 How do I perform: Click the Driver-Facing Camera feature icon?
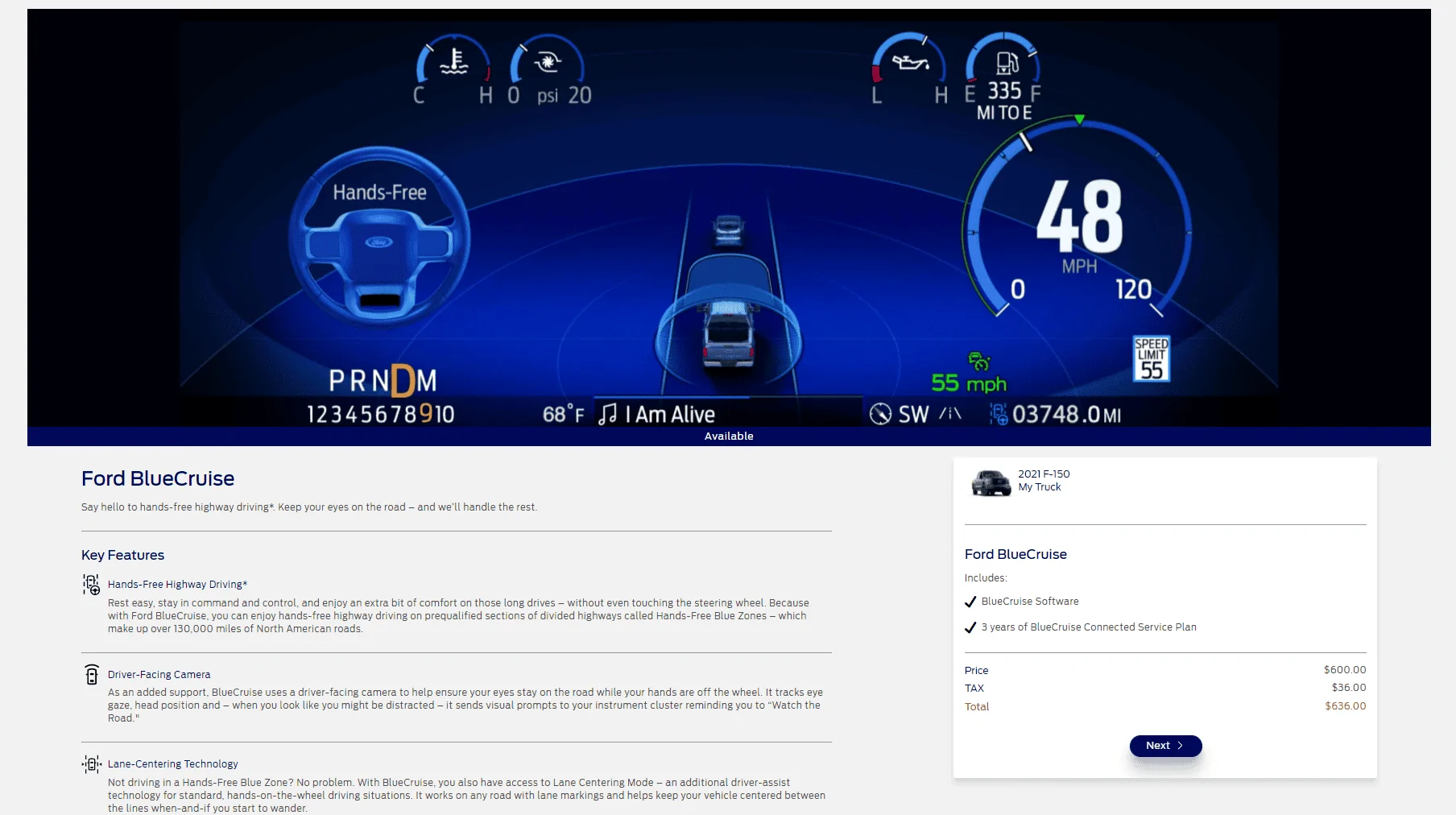[x=92, y=675]
